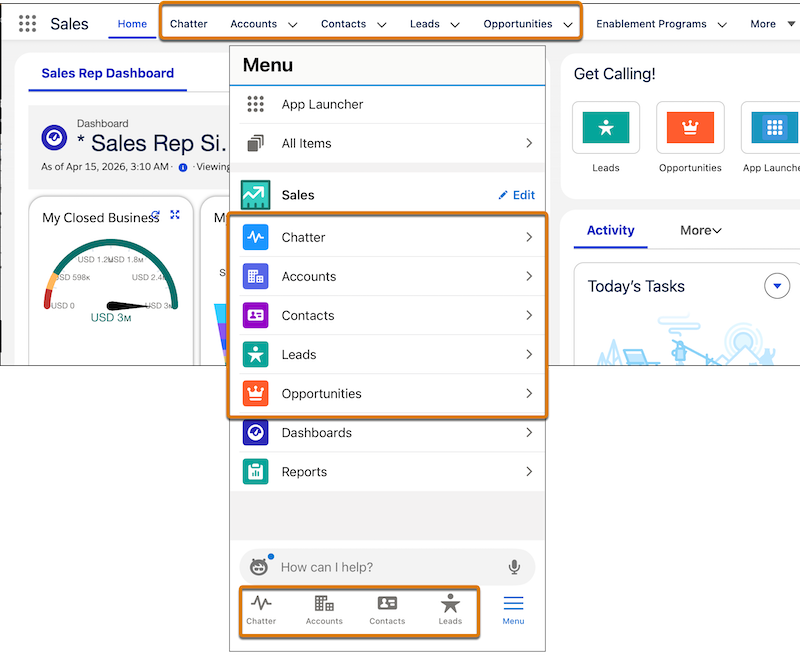
Task: Click the App Launcher dots icon in Menu
Action: (x=255, y=104)
